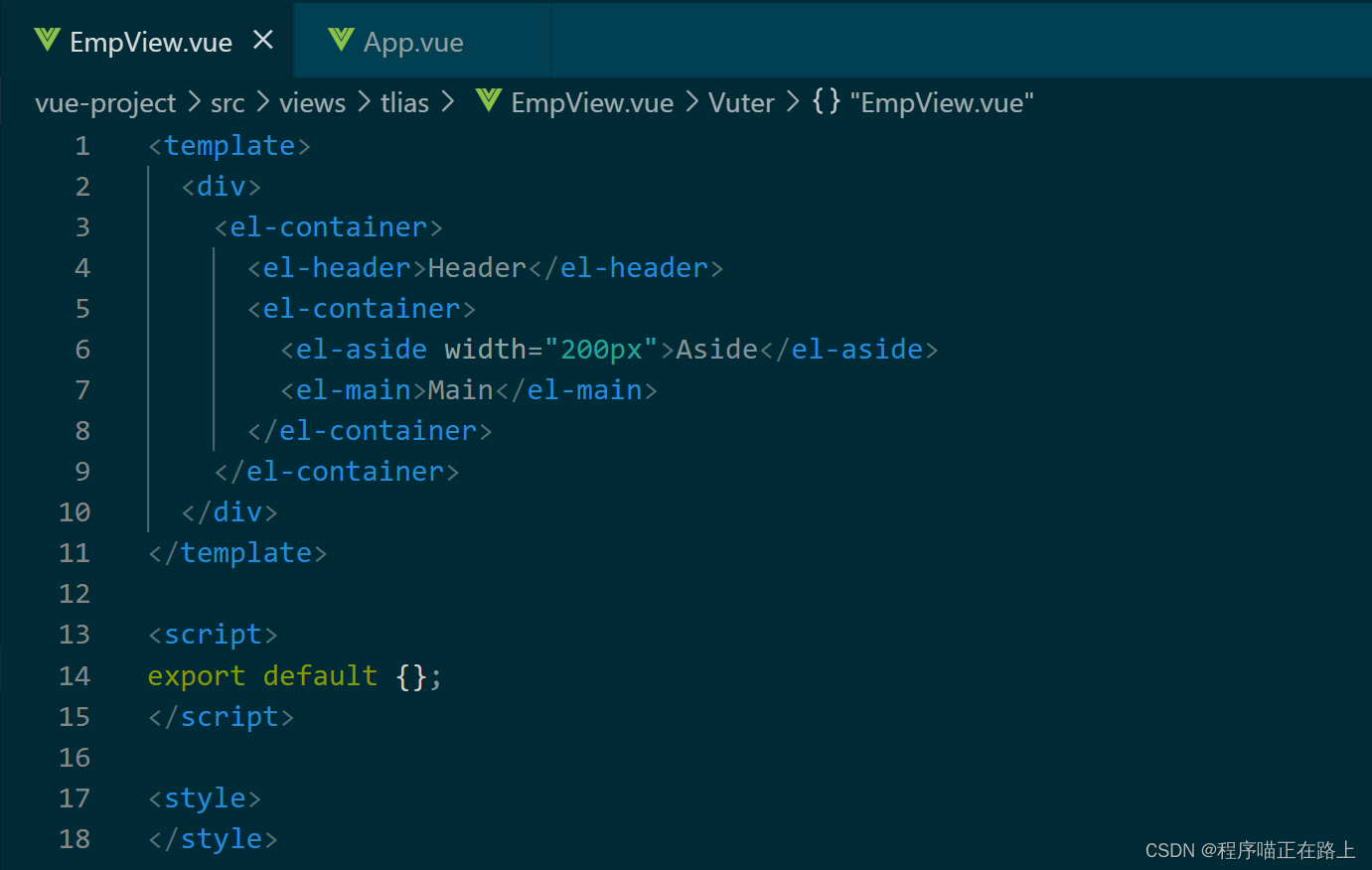Viewport: 1372px width, 870px height.
Task: Open the App.vue tab
Action: coord(422,42)
